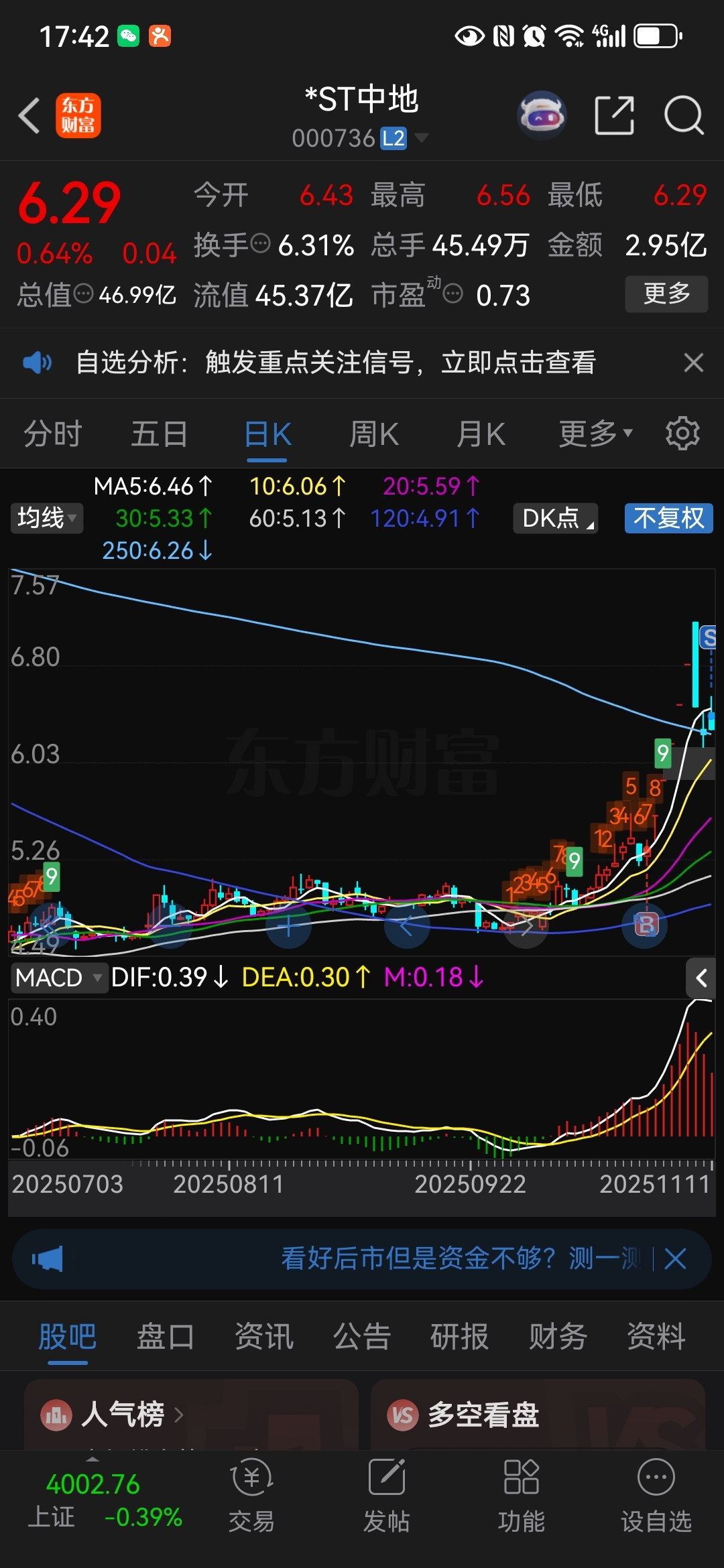Open chart settings gear icon
The image size is (724, 1568).
[682, 434]
